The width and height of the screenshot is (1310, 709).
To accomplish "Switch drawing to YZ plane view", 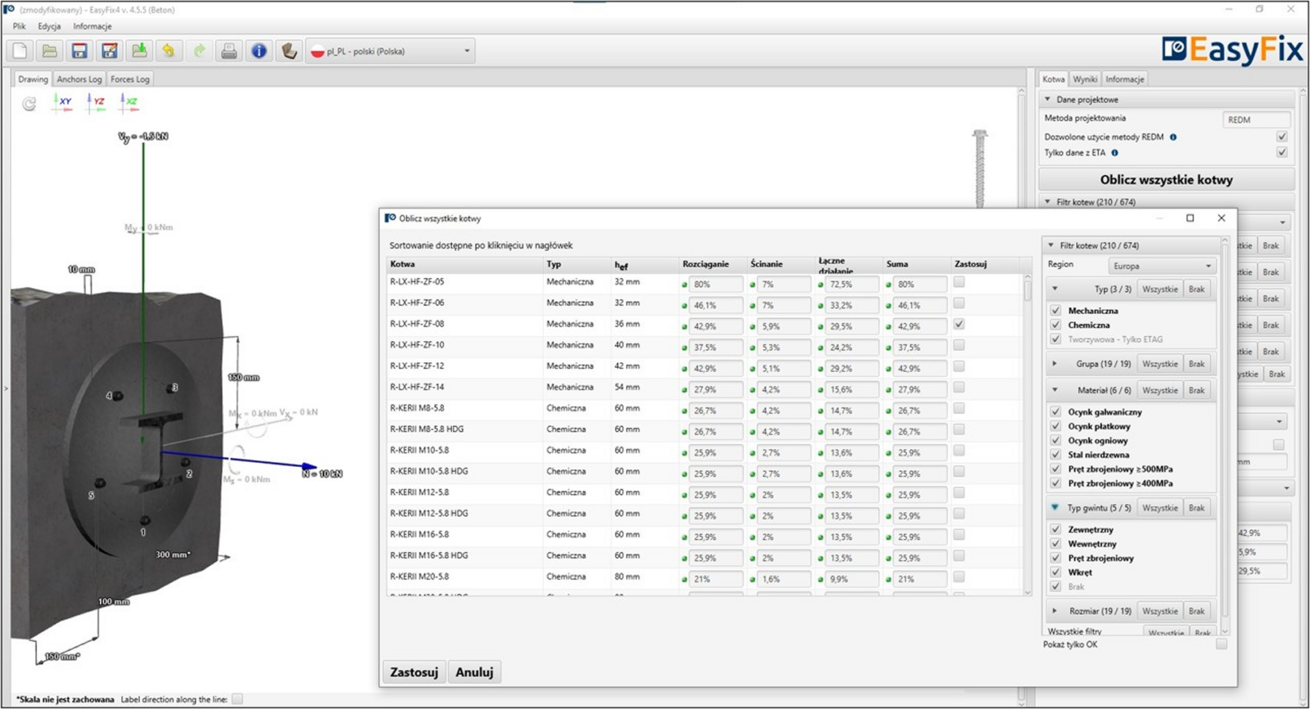I will 96,102.
